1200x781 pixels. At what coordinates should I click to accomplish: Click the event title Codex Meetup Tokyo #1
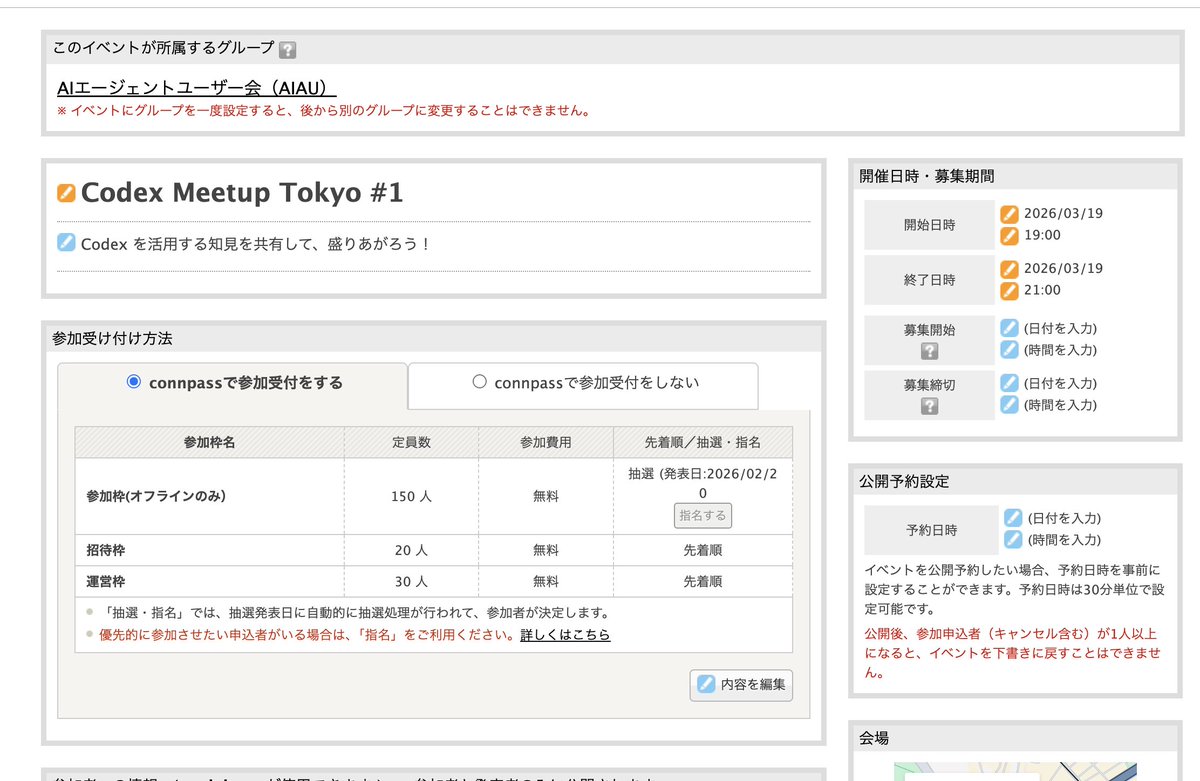tap(242, 193)
